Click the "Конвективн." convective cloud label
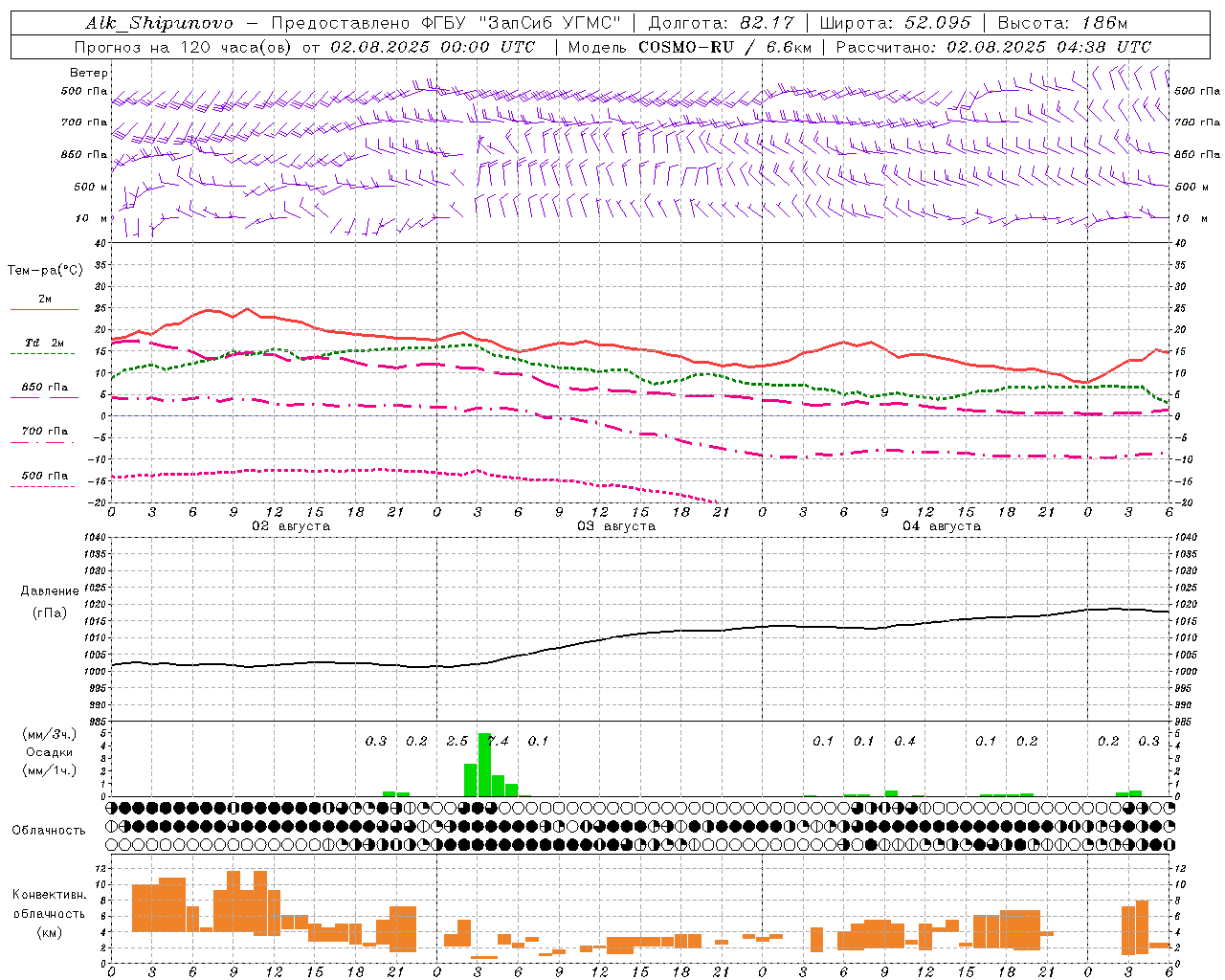This screenshot has height=980, width=1225. point(49,895)
